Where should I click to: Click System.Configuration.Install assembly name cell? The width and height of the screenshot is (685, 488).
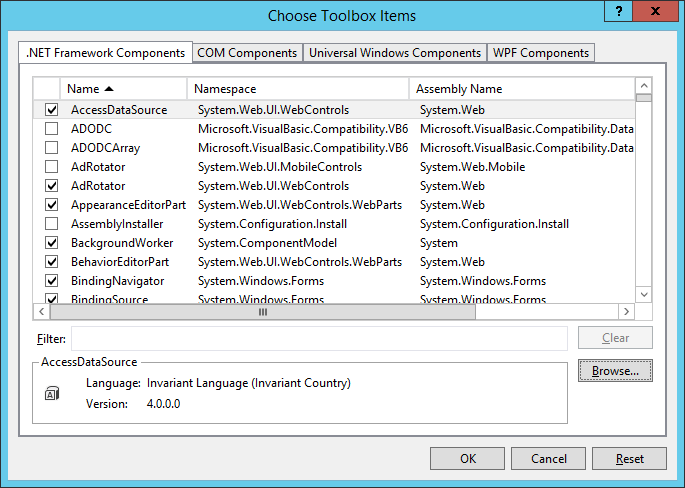[494, 224]
